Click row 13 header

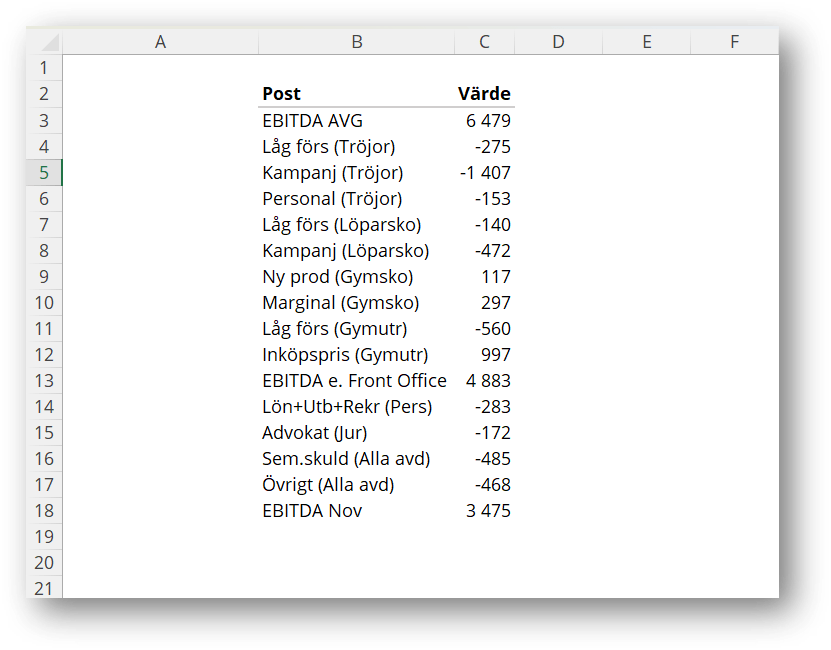(44, 380)
